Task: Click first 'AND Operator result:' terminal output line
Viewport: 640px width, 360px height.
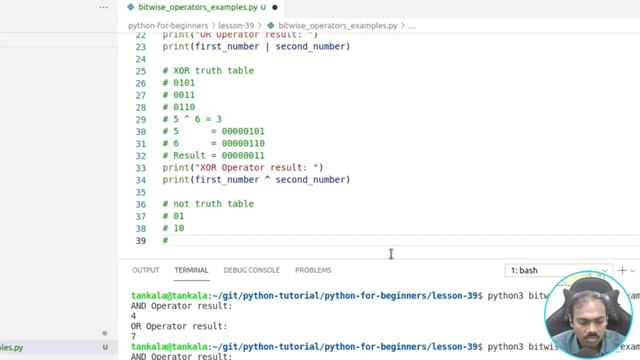Action: click(x=181, y=306)
